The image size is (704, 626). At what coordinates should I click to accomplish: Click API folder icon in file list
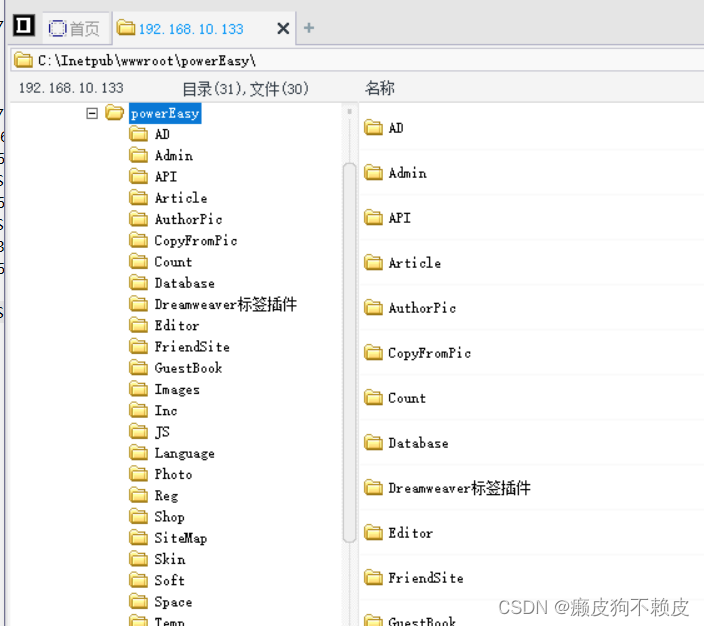[374, 218]
